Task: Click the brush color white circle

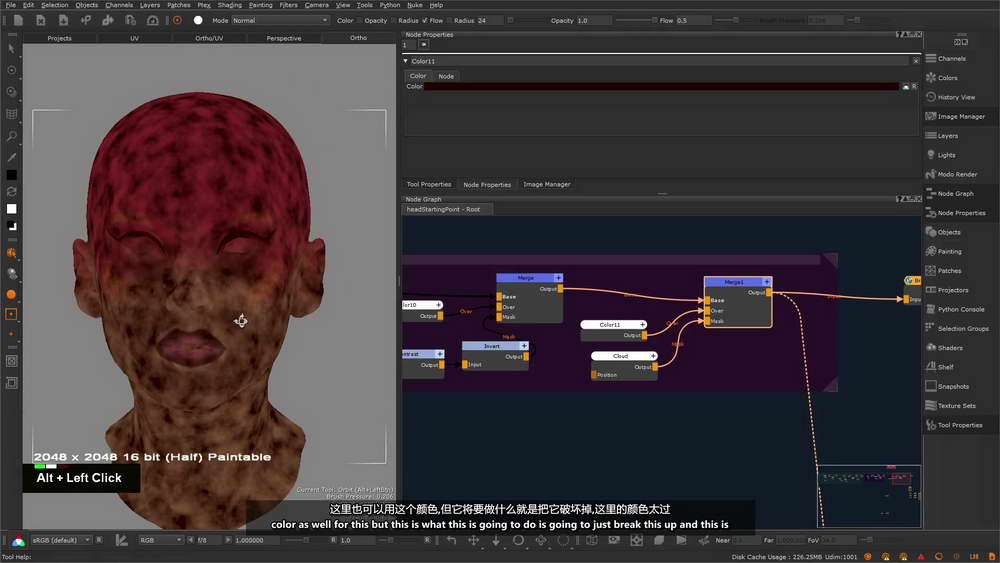Action: pos(198,20)
